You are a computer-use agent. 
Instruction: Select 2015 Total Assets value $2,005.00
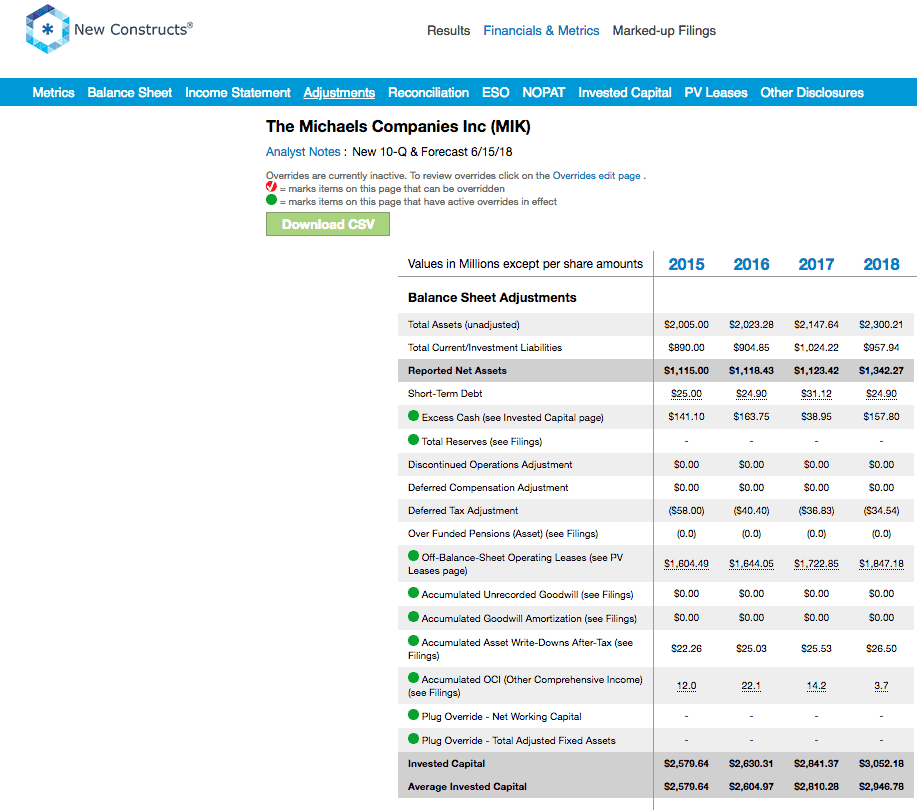click(687, 325)
